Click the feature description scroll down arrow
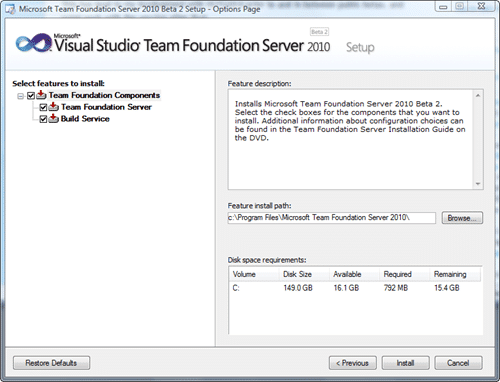 point(478,184)
